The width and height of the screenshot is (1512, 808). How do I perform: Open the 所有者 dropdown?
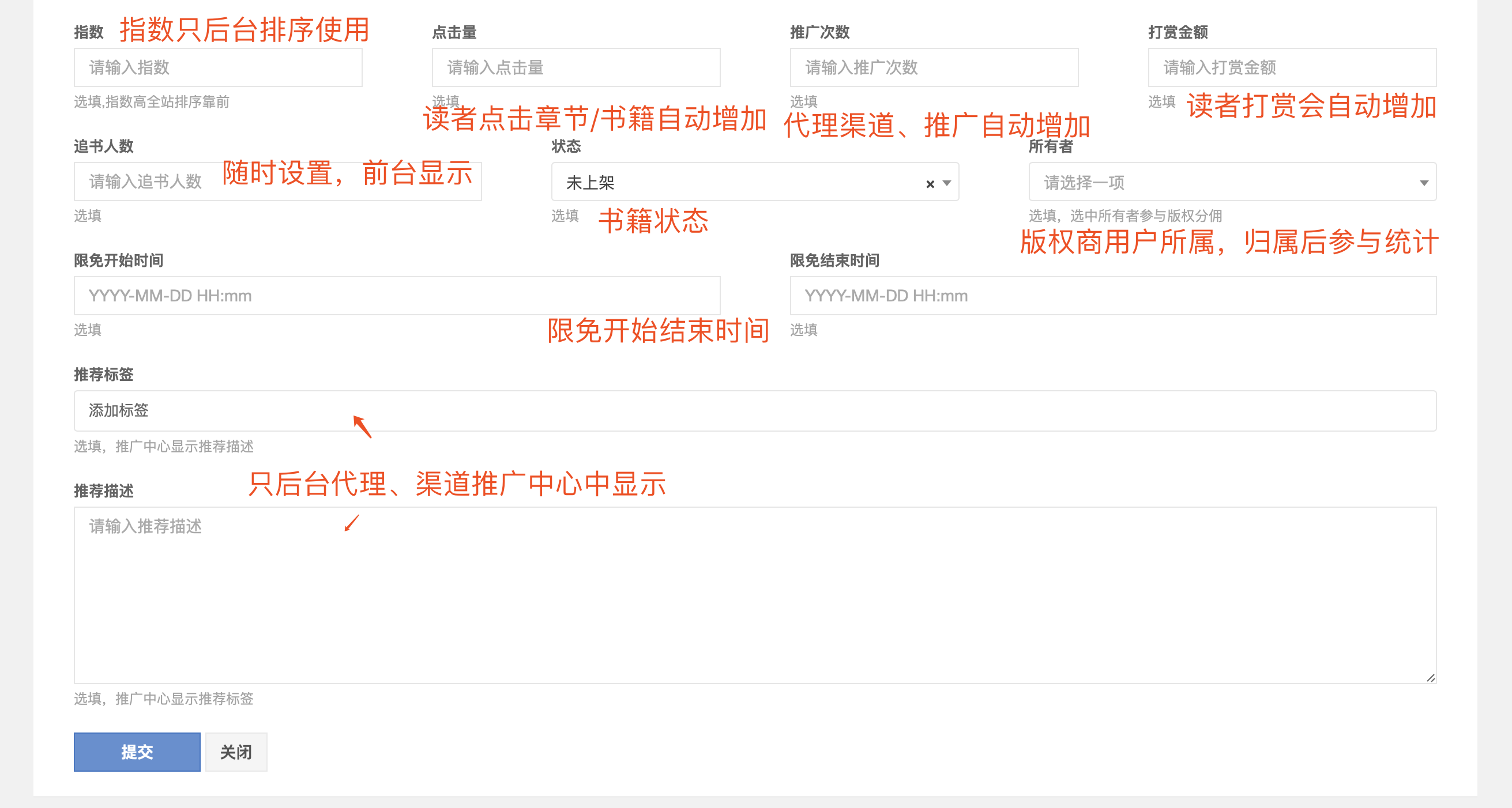click(1232, 182)
